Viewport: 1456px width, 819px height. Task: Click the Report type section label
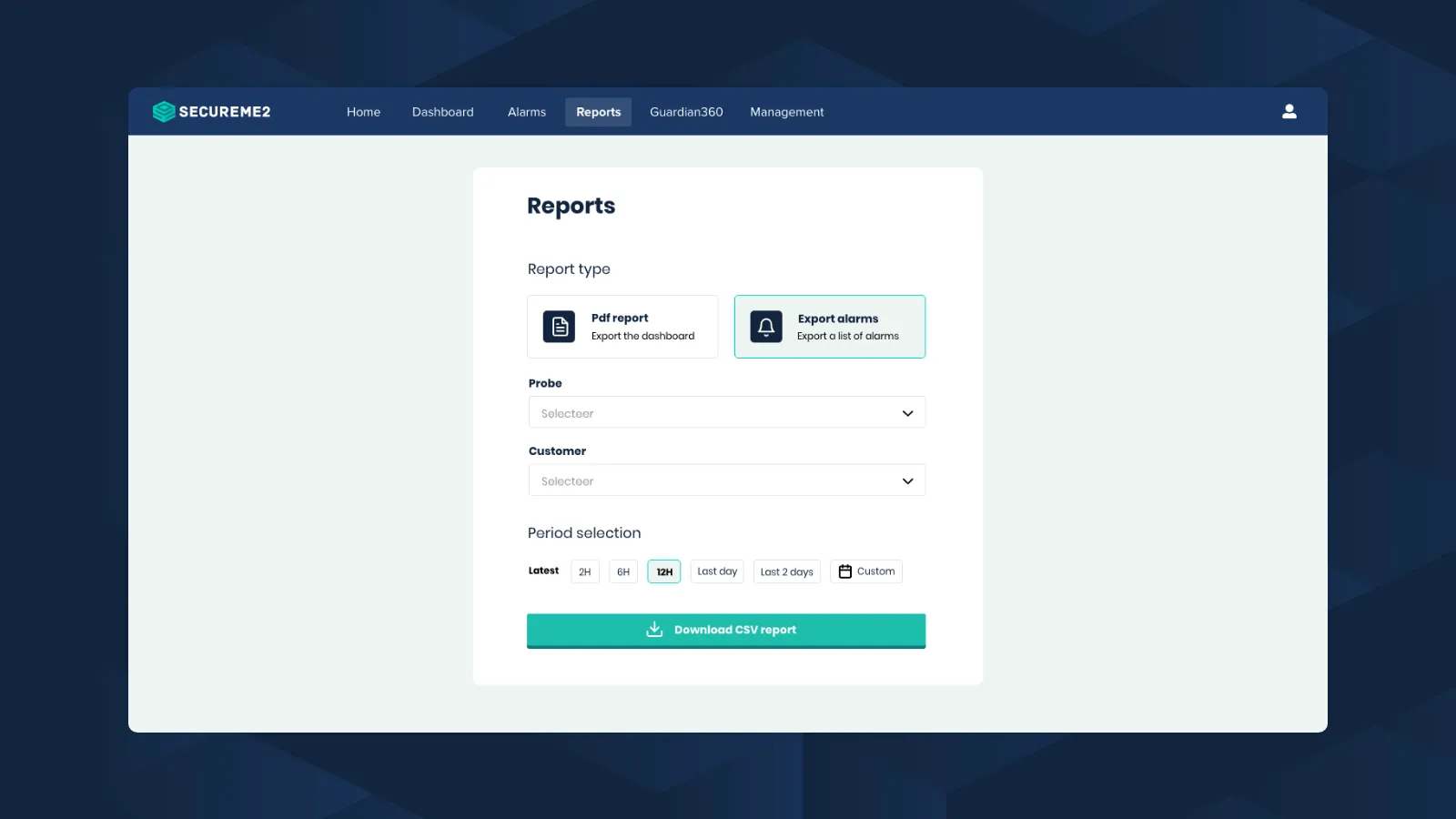[x=569, y=269]
